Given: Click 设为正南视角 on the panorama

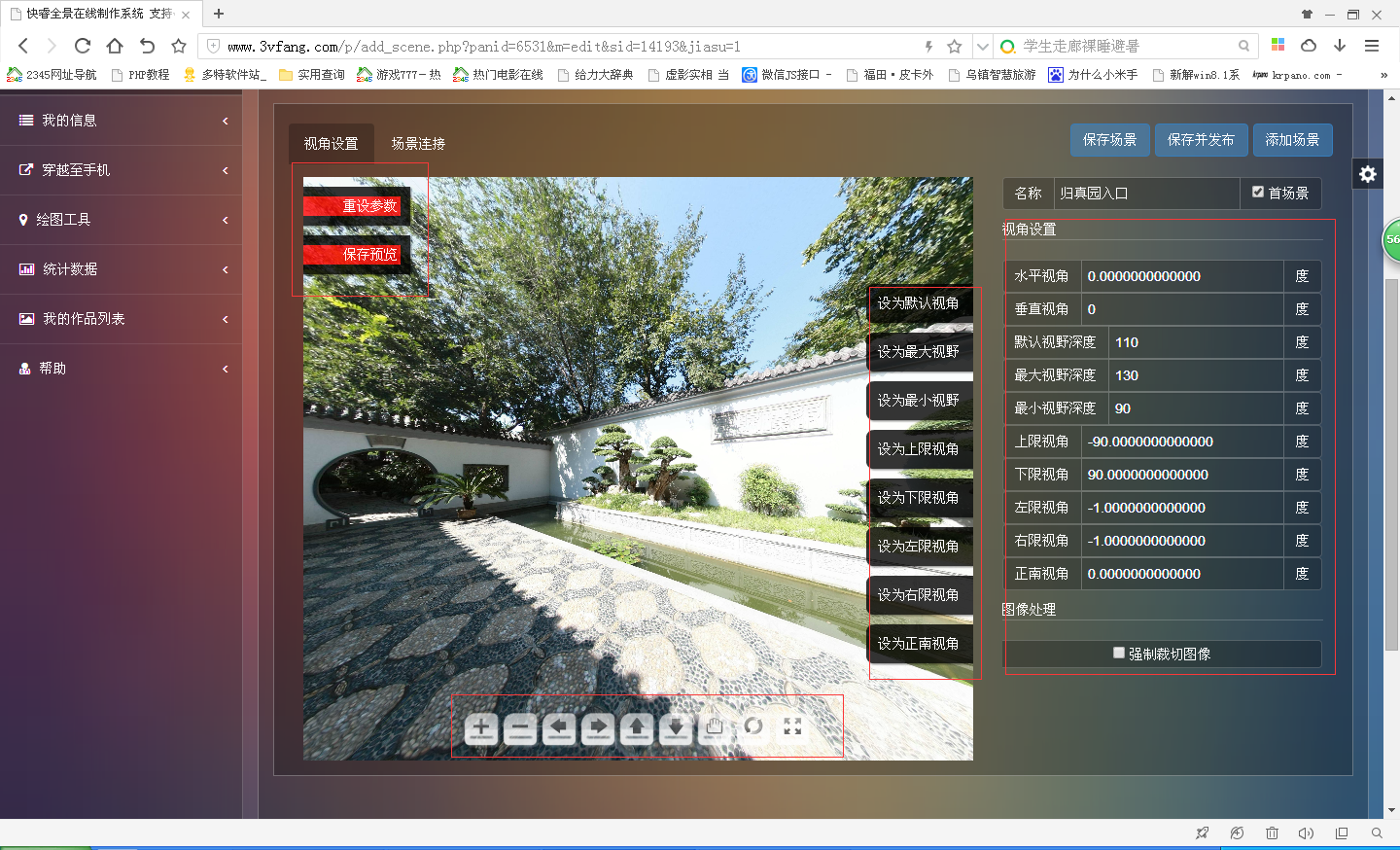Looking at the screenshot, I should pyautogui.click(x=919, y=644).
